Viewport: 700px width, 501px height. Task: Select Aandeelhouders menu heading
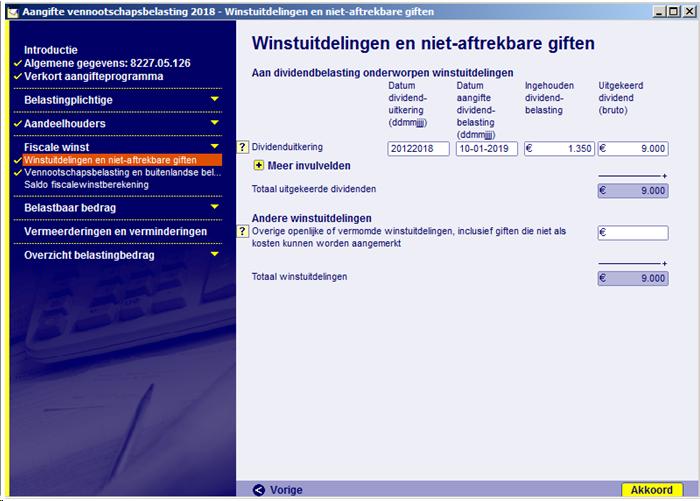coord(65,124)
